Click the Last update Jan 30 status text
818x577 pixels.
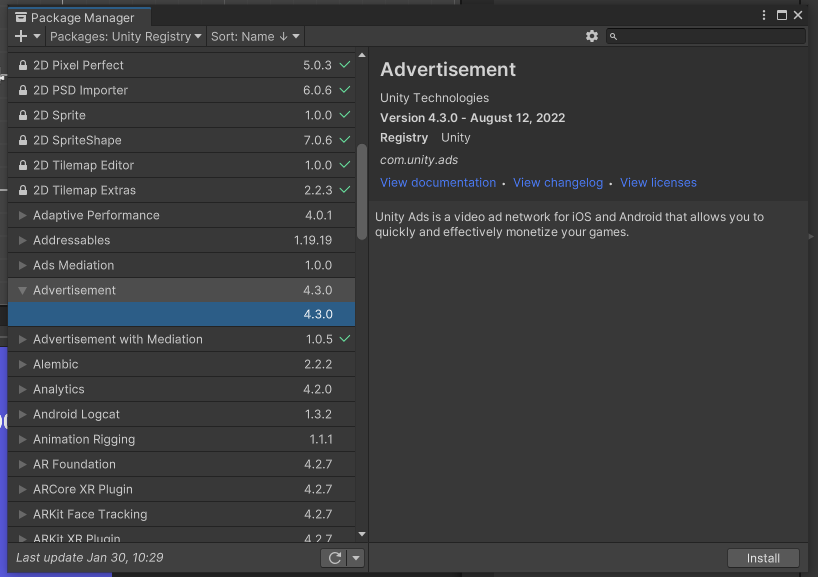(90, 558)
